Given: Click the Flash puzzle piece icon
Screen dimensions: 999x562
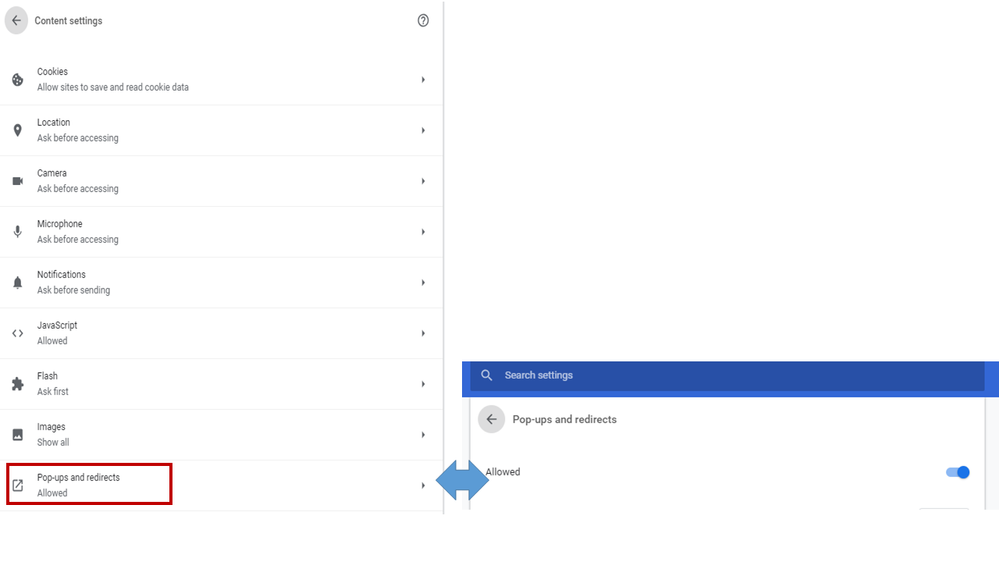Looking at the screenshot, I should (17, 384).
